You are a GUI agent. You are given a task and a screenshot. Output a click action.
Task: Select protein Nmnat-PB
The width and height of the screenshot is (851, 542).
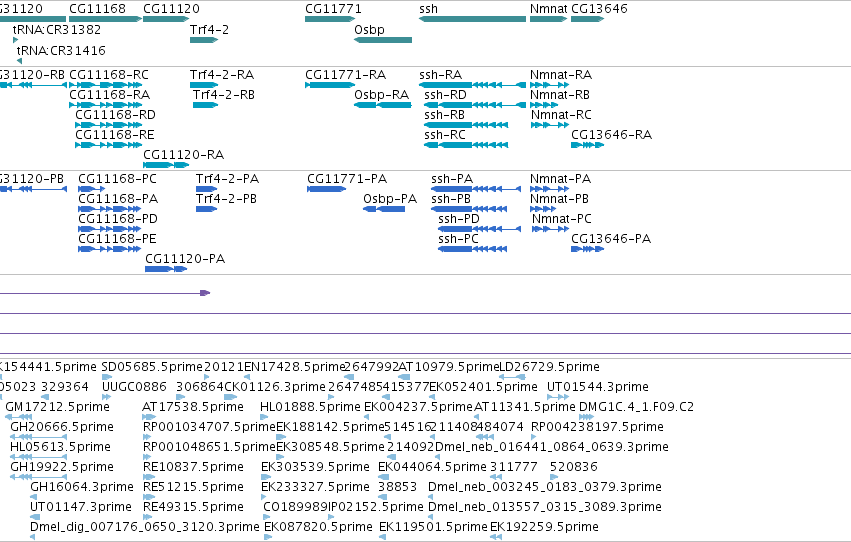[559, 199]
